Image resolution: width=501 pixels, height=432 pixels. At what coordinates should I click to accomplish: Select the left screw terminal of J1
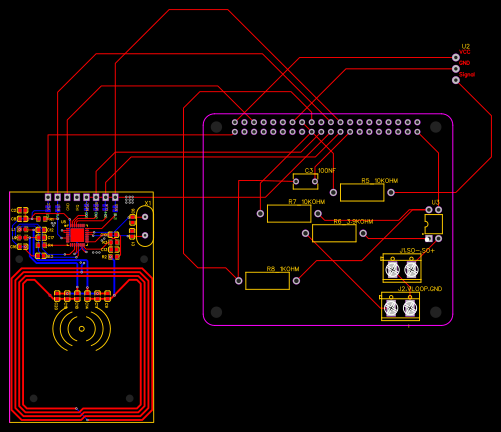(393, 269)
